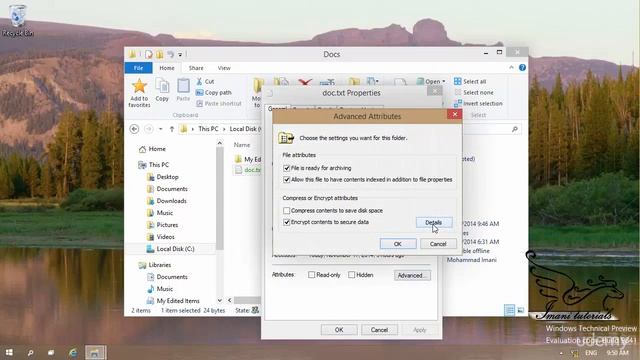Image resolution: width=640 pixels, height=360 pixels.
Task: Open the Explorer Help icon
Action: pyautogui.click(x=522, y=68)
